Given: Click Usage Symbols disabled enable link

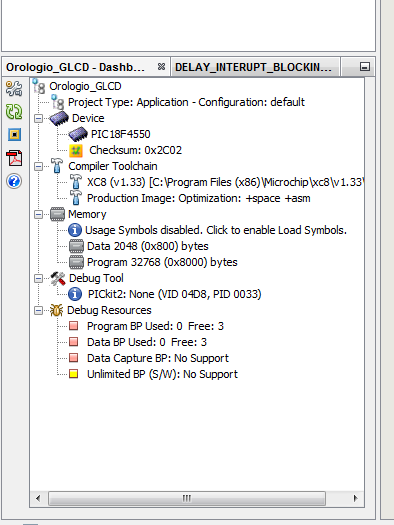Looking at the screenshot, I should (216, 230).
